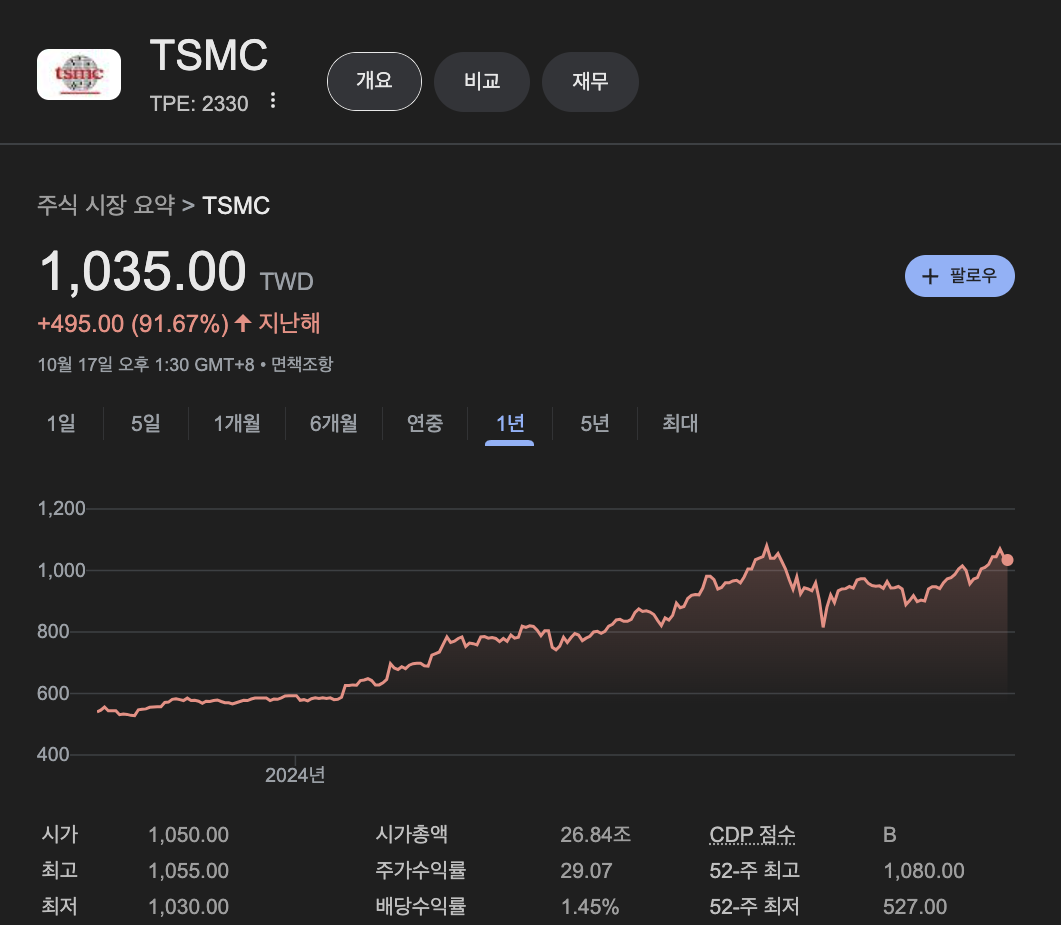This screenshot has width=1061, height=925.
Task: Click the 52-주 최저 value 527.00
Action: point(915,906)
